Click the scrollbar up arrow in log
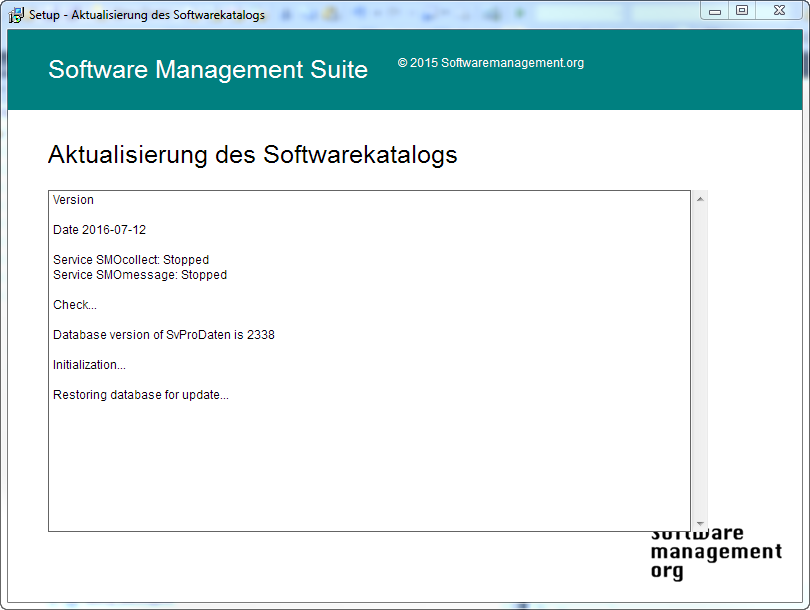Image resolution: width=810 pixels, height=610 pixels. pyautogui.click(x=699, y=199)
